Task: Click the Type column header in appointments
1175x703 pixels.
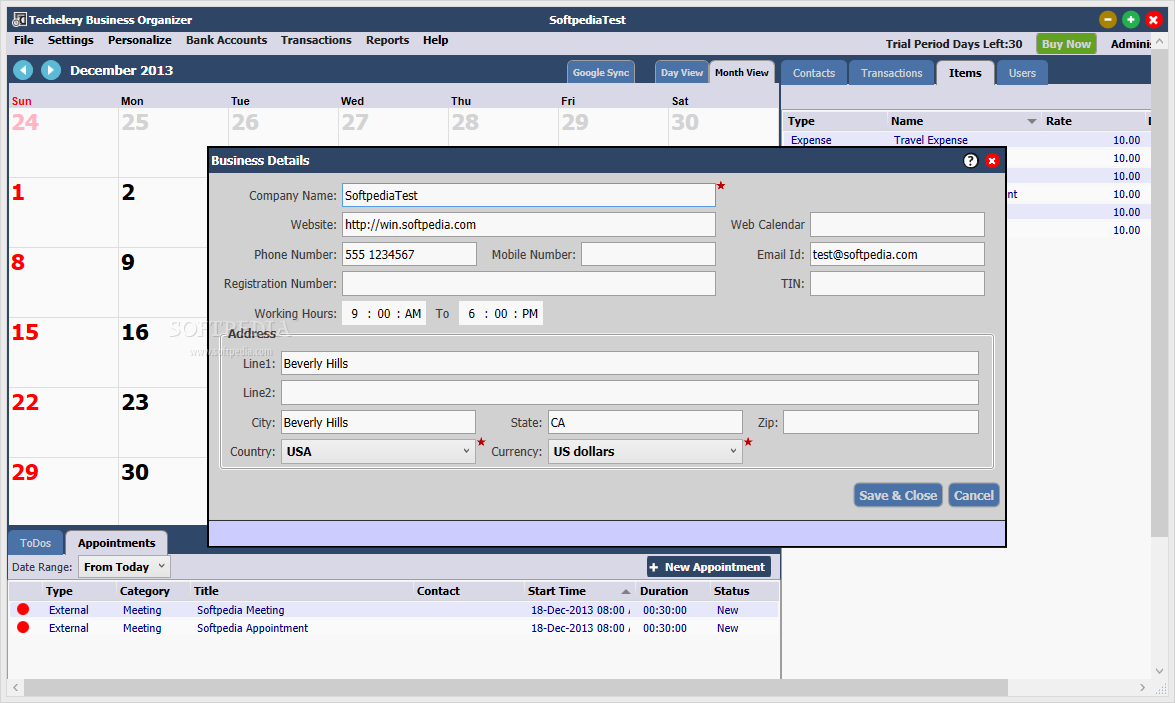Action: [x=59, y=591]
